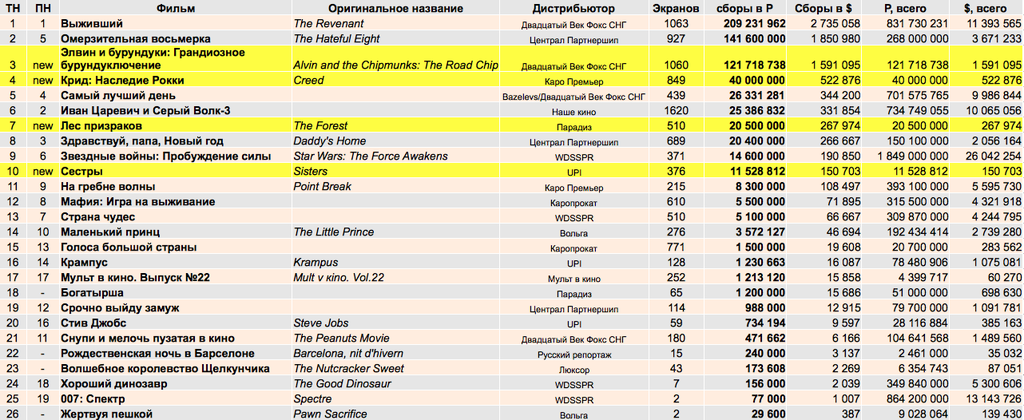Select the original title 'Spectre'
Image resolution: width=1024 pixels, height=420 pixels.
[x=313, y=399]
